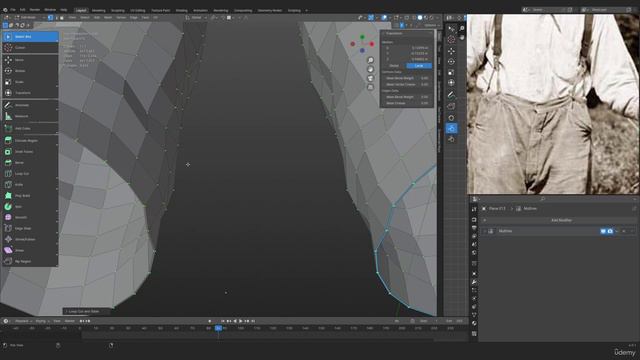This screenshot has height=360, width=640.
Task: Toggle viewport overlays button
Action: [x=384, y=18]
